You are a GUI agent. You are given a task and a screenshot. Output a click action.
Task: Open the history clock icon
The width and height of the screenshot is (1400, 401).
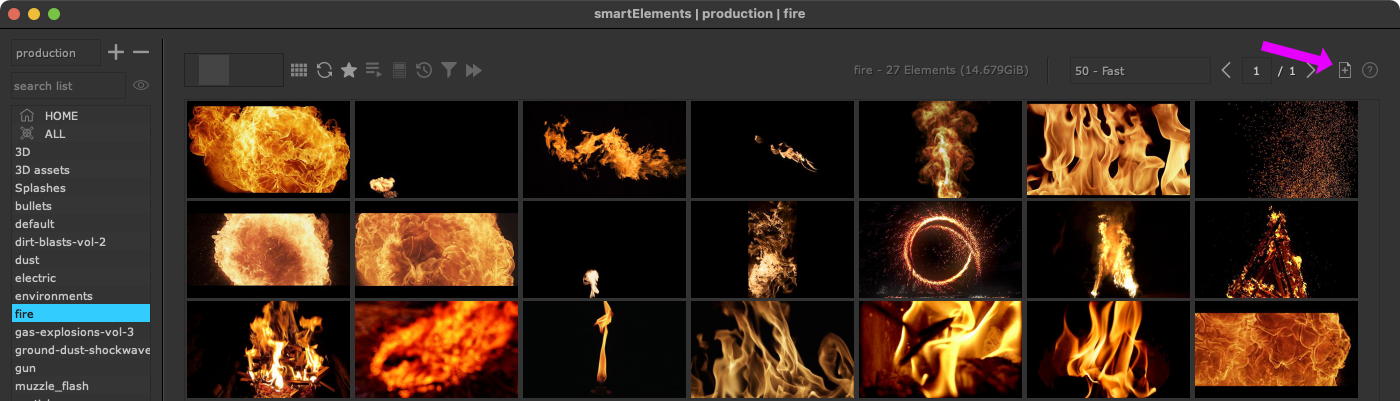pyautogui.click(x=424, y=70)
